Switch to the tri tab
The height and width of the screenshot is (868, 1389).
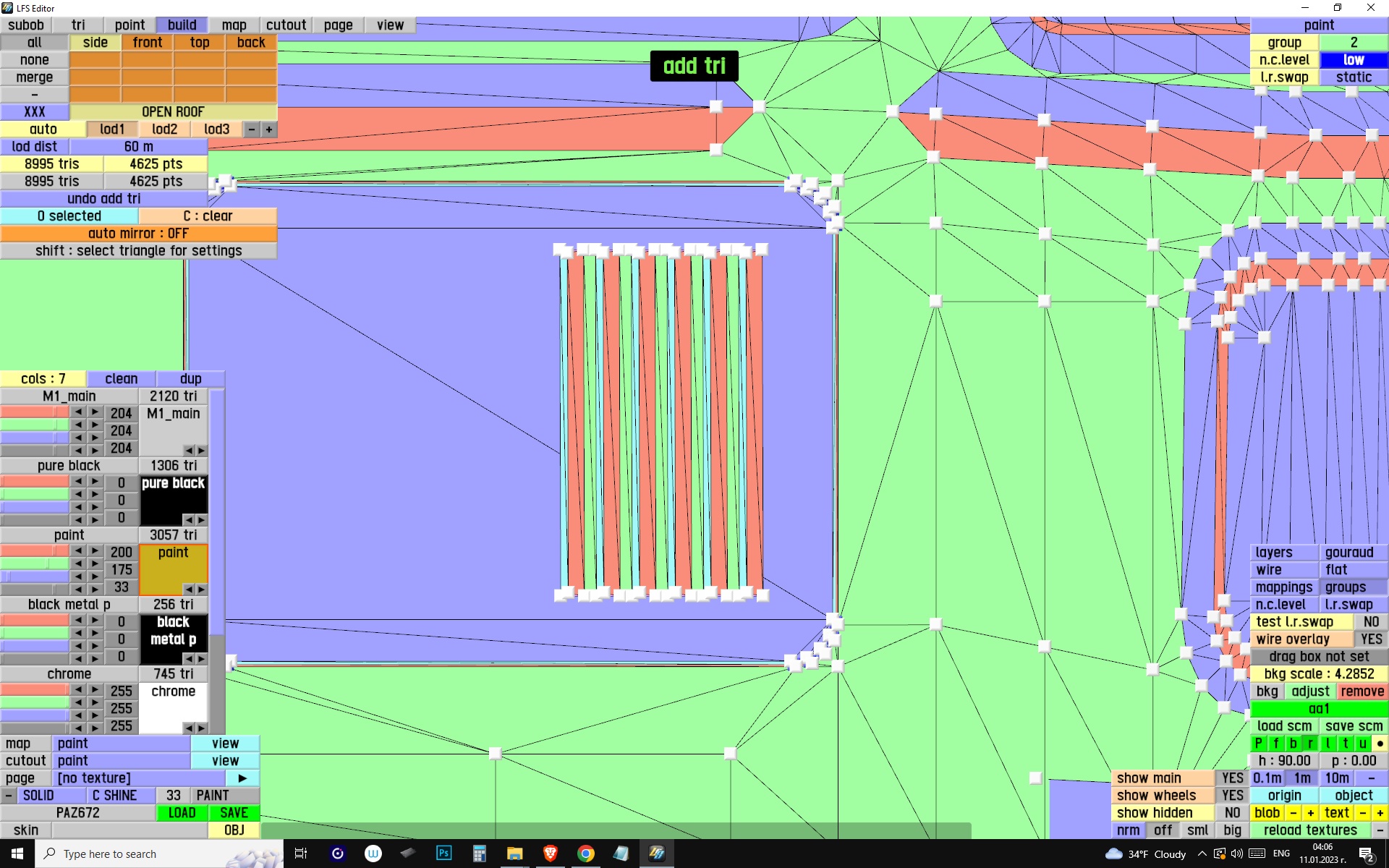(x=78, y=25)
